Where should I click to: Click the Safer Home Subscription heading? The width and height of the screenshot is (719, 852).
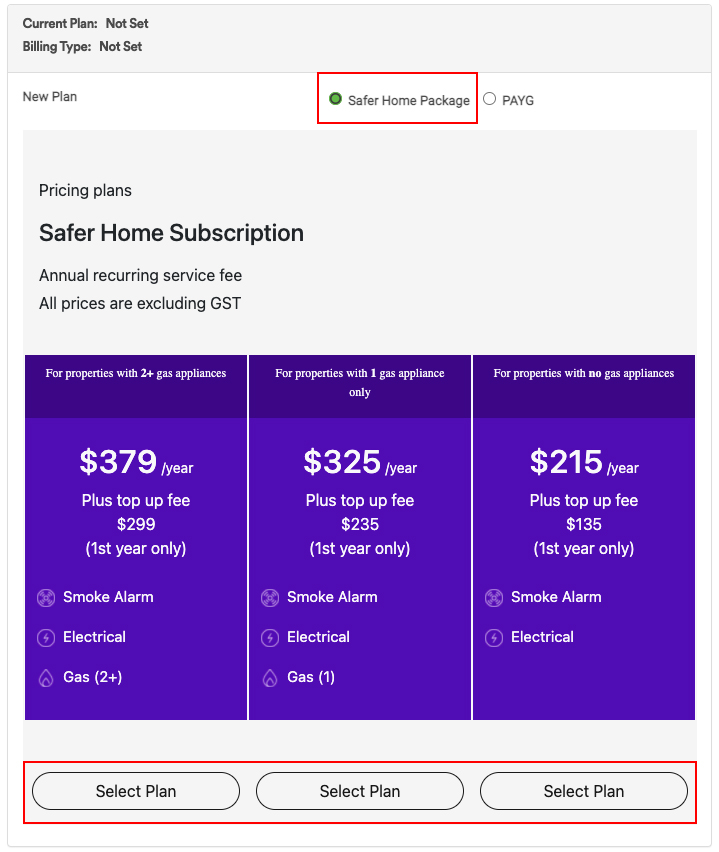click(171, 233)
